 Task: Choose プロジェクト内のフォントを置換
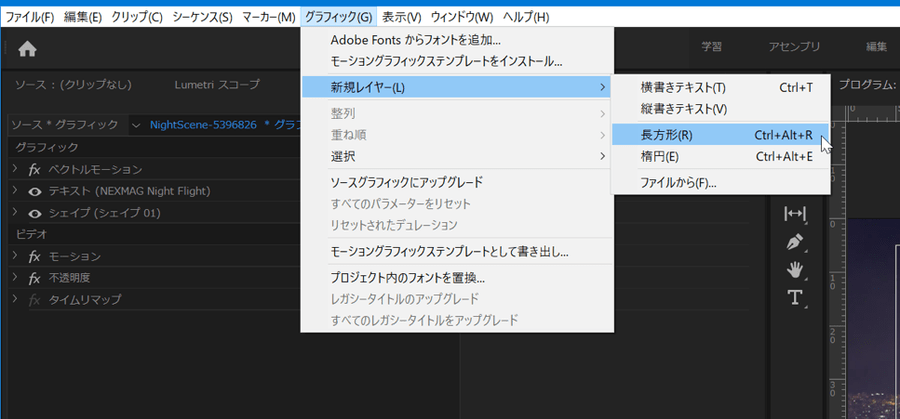click(x=457, y=278)
